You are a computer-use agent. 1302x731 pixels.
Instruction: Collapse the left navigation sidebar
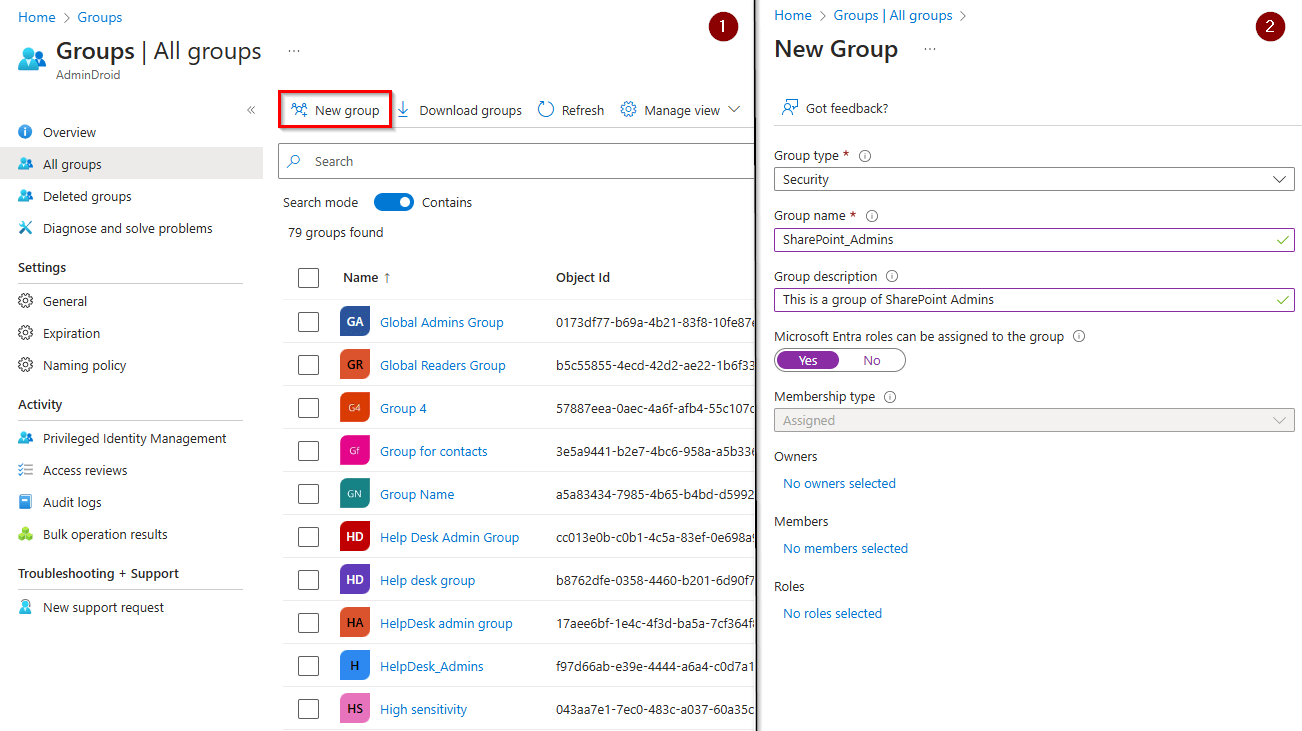tap(251, 110)
